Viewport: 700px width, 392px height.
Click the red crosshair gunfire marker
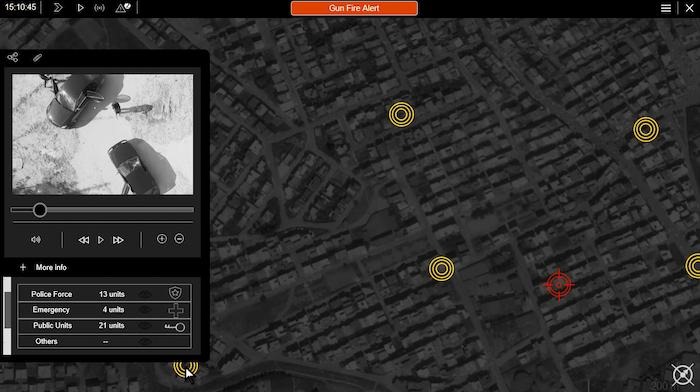(x=559, y=284)
